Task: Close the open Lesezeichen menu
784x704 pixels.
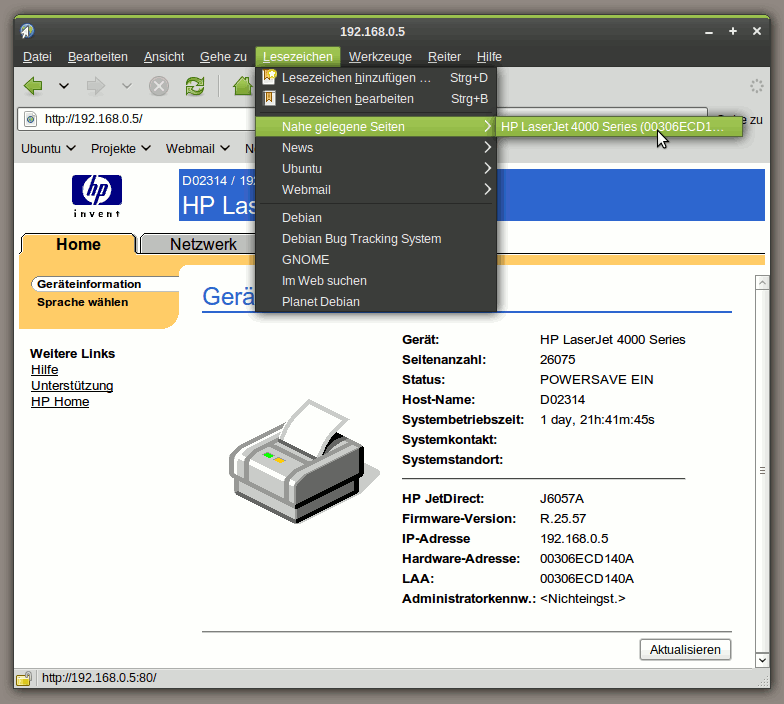Action: tap(298, 56)
